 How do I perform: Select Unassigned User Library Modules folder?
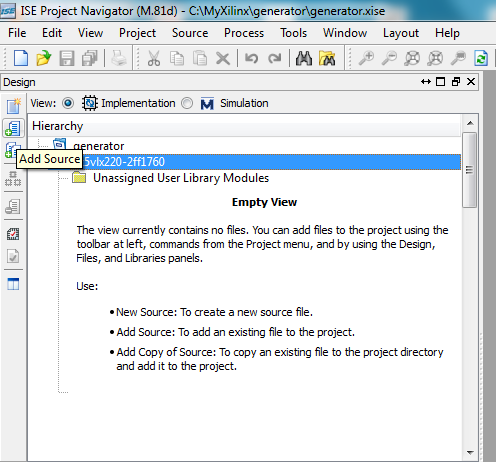click(x=181, y=178)
